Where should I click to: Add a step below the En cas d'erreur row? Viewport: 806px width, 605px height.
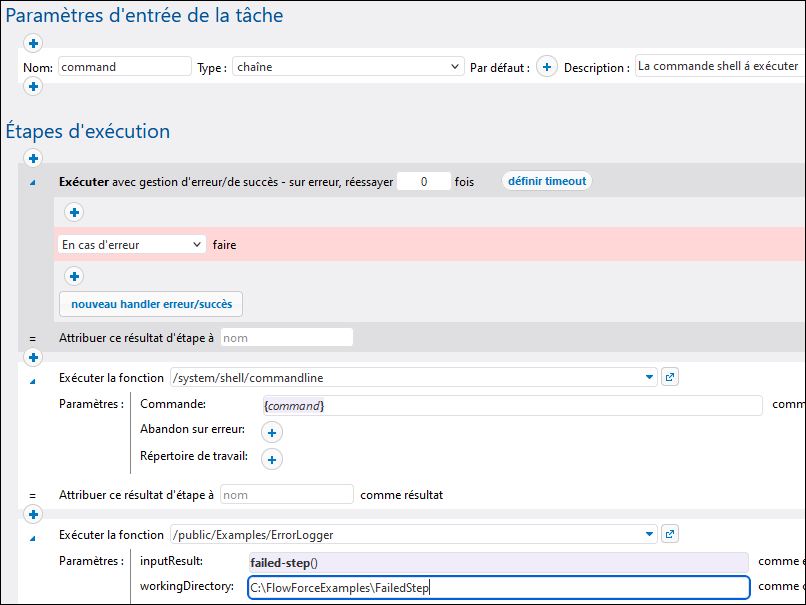pyautogui.click(x=74, y=276)
